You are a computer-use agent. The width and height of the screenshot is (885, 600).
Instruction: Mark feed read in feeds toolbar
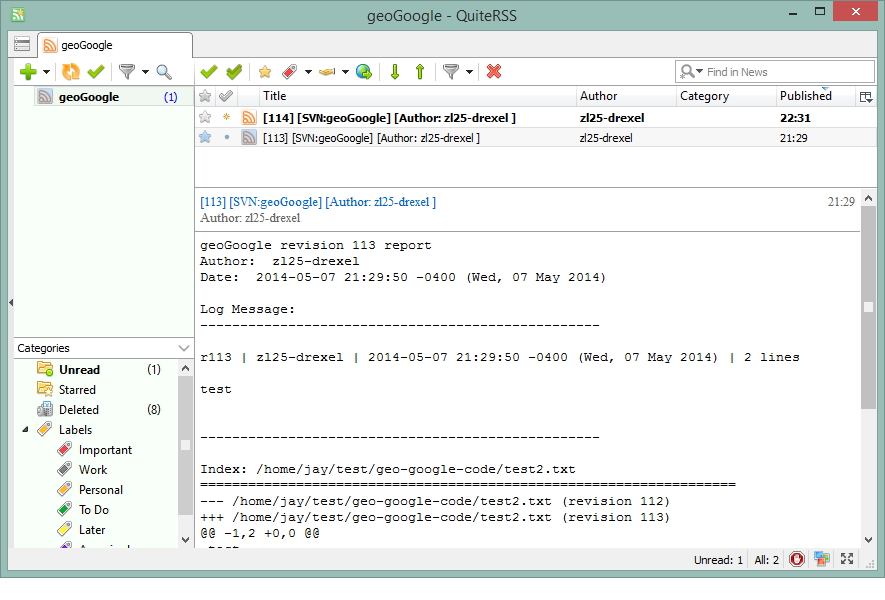coord(96,72)
